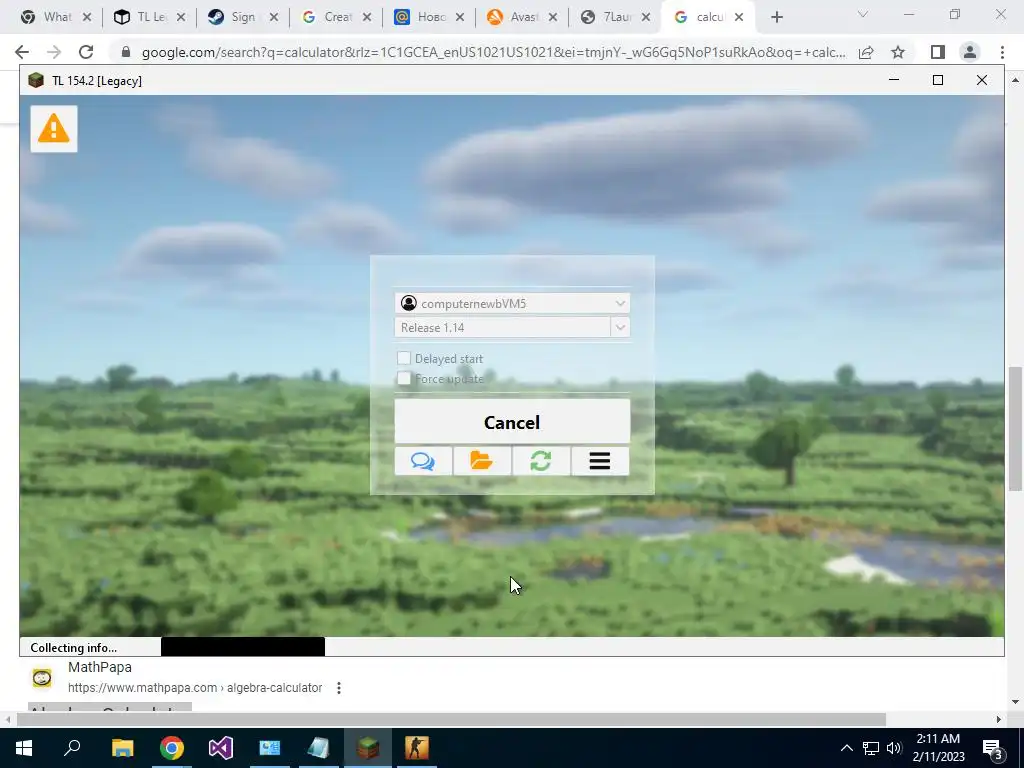The height and width of the screenshot is (768, 1024).
Task: Open the Chrome three-dot menu
Action: (x=1002, y=52)
